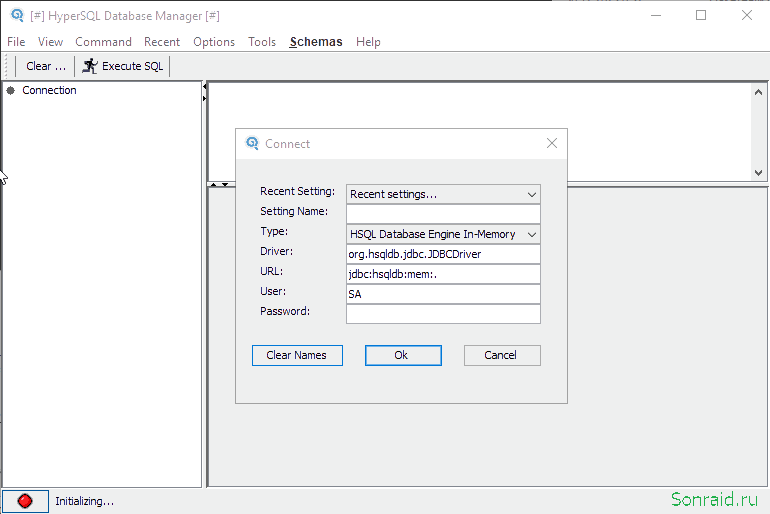Open the Recent settings dropdown

443,194
